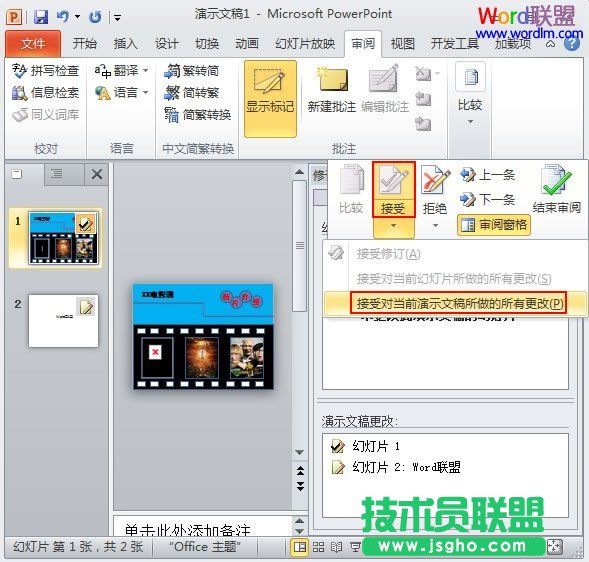
Task: Select slide 1 thumbnail
Action: tap(63, 238)
